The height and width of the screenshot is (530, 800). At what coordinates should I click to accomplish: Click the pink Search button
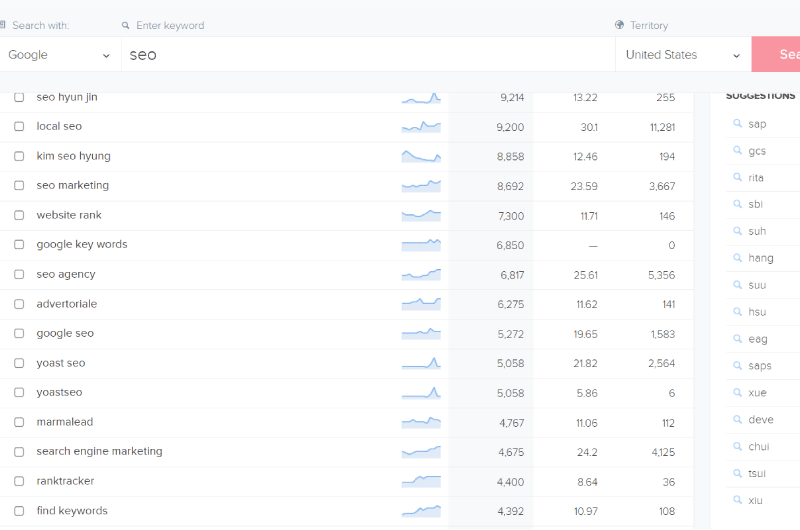pyautogui.click(x=776, y=54)
